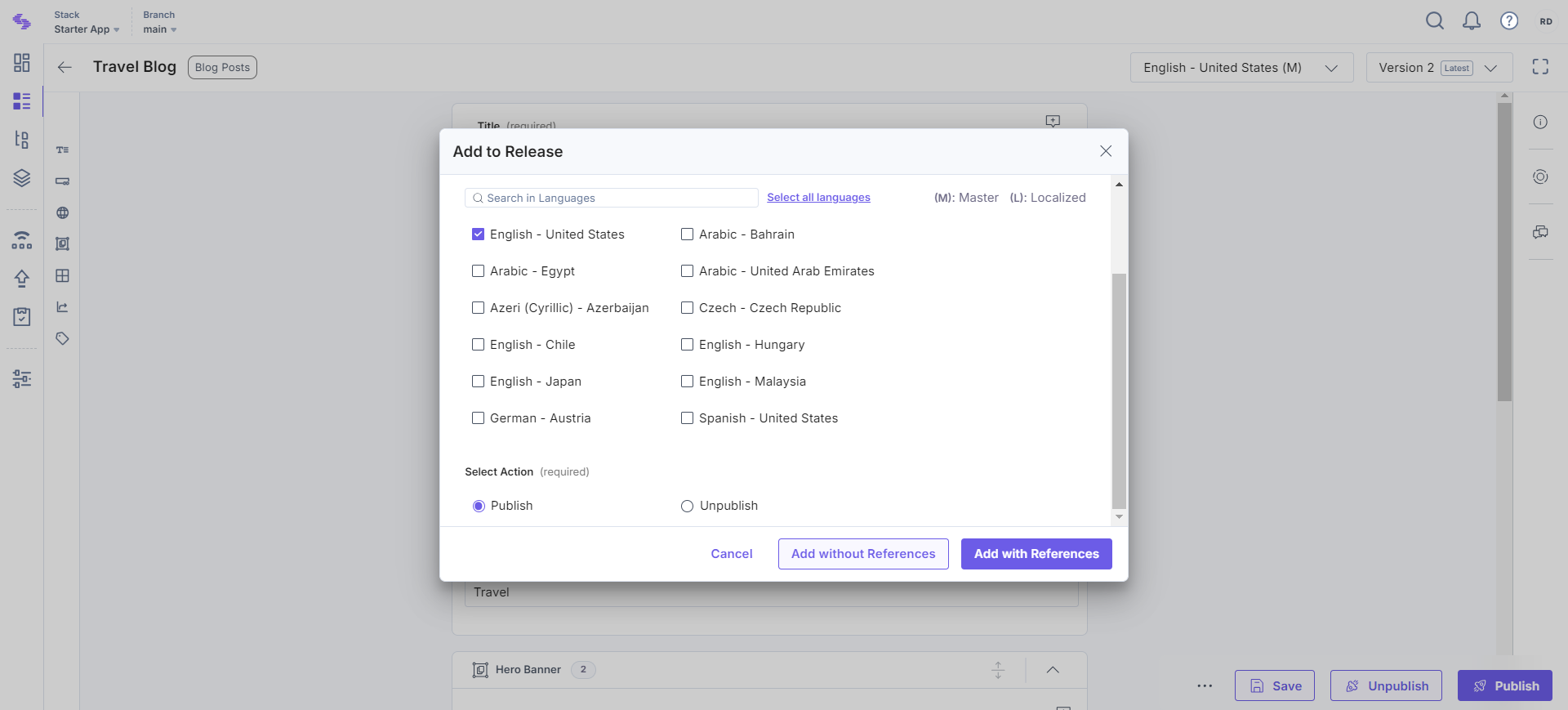This screenshot has width=1568, height=710.
Task: Select the Publish radio option
Action: pyautogui.click(x=479, y=507)
